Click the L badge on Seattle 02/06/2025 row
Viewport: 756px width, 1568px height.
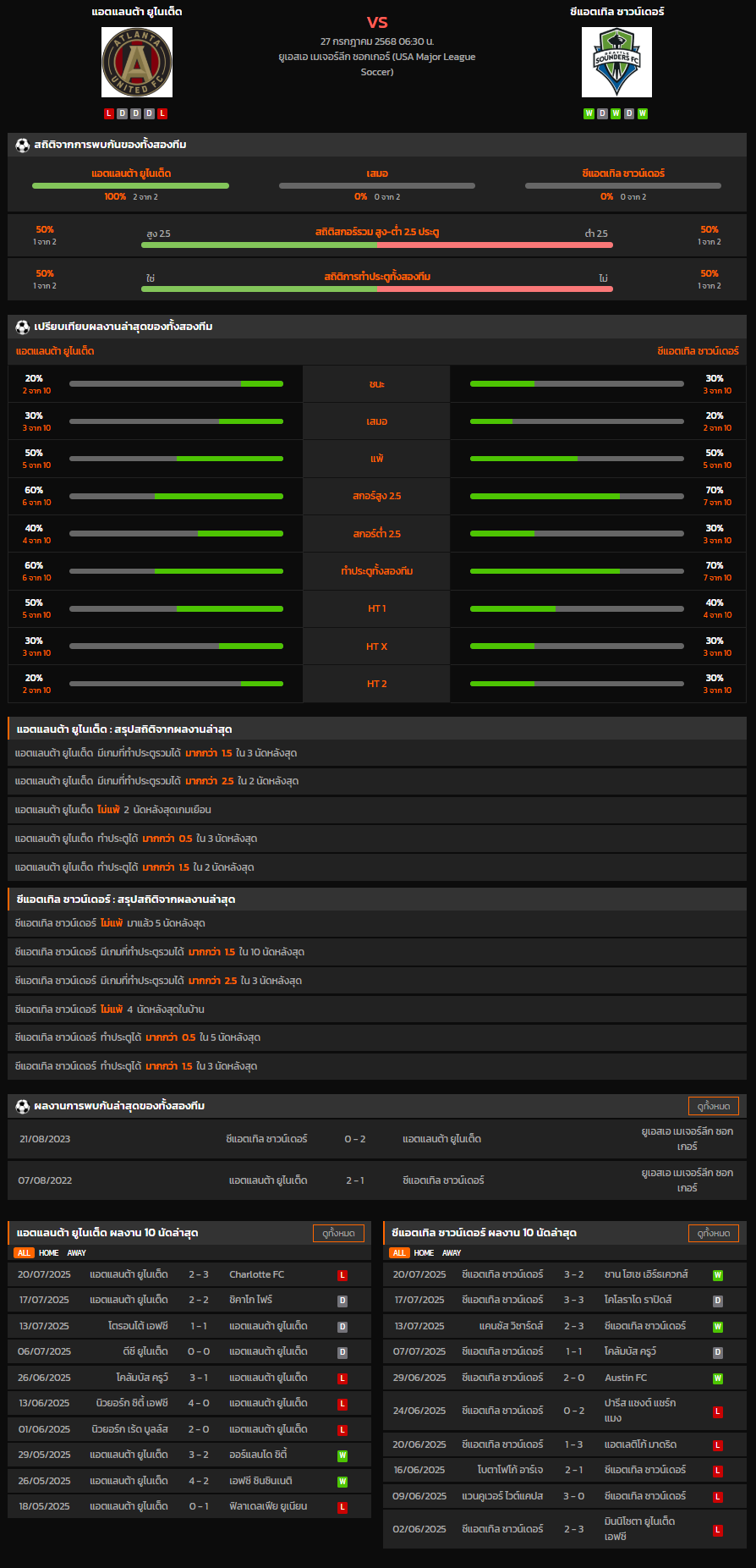pos(718,1530)
